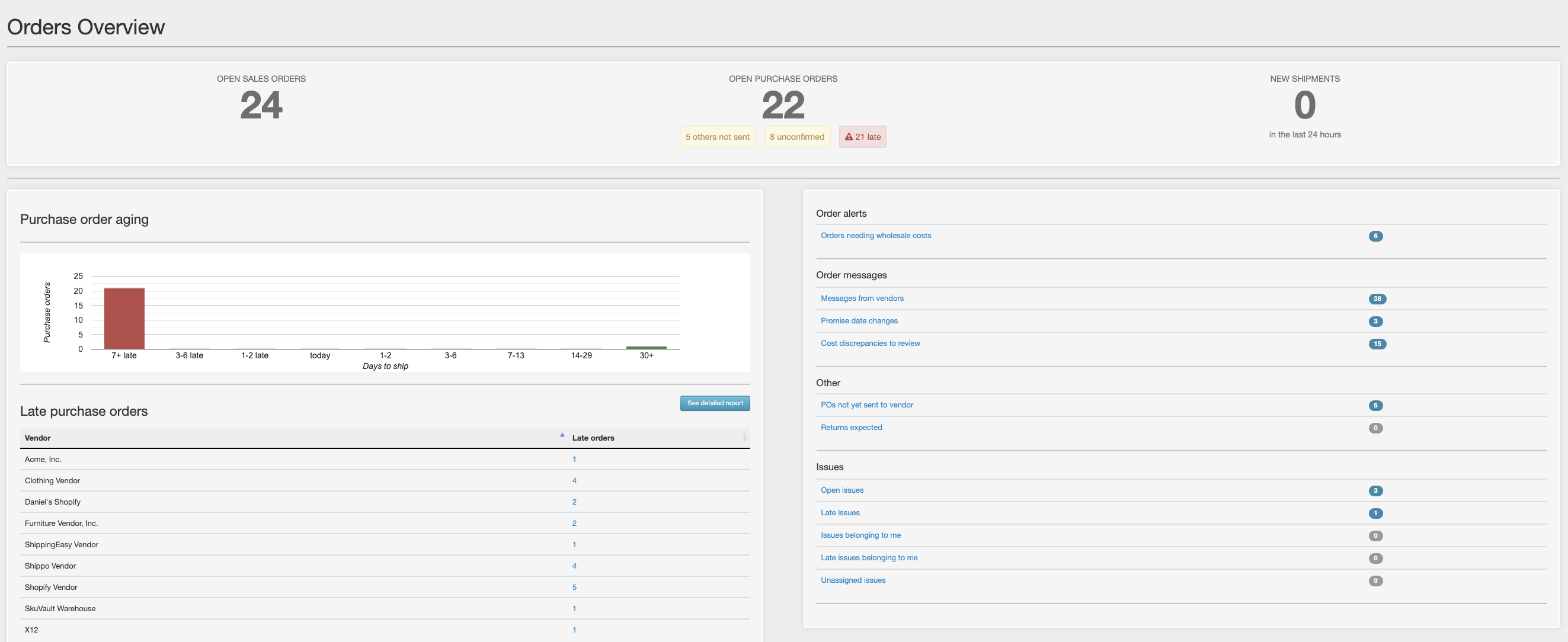The width and height of the screenshot is (1568, 642).
Task: Click badge 5 beside POs not yet sent
Action: [1375, 405]
